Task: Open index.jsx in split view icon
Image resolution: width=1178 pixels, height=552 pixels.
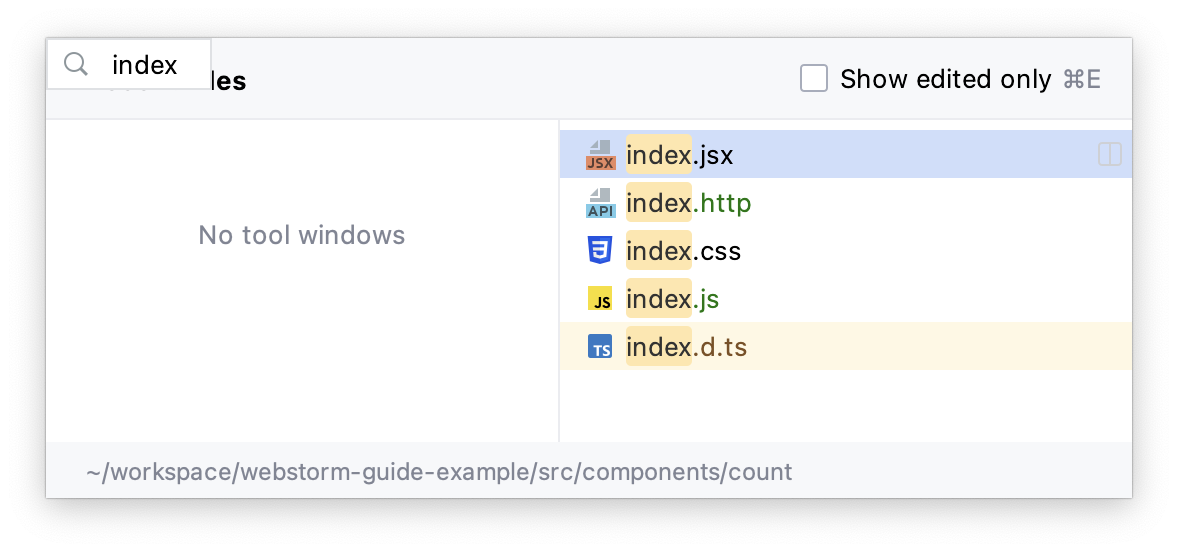Action: pyautogui.click(x=1109, y=155)
